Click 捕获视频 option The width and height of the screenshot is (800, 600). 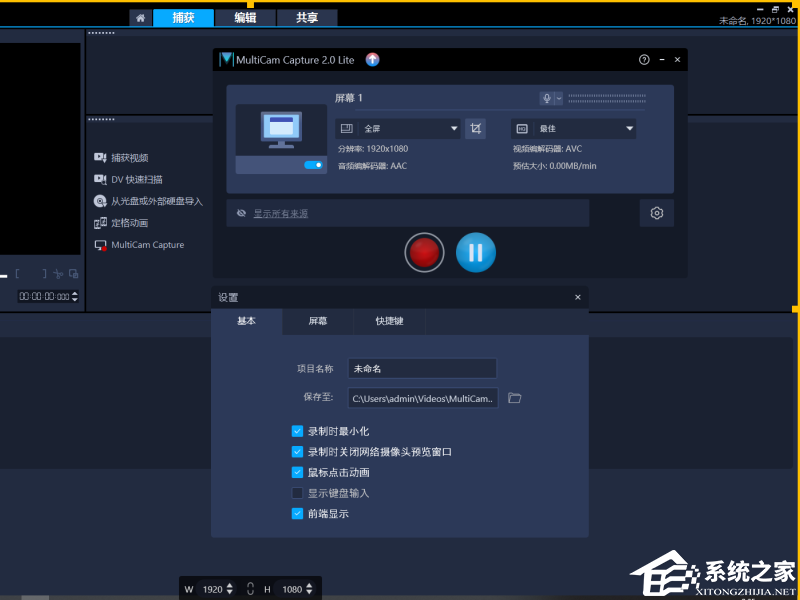(121, 158)
